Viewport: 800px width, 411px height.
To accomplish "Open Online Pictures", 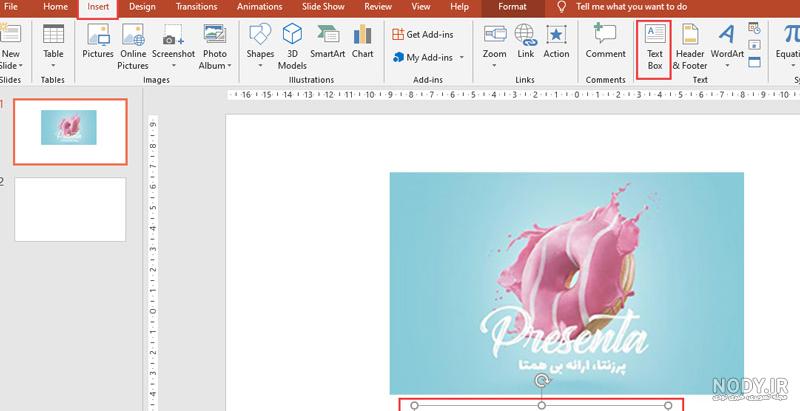I will [133, 47].
